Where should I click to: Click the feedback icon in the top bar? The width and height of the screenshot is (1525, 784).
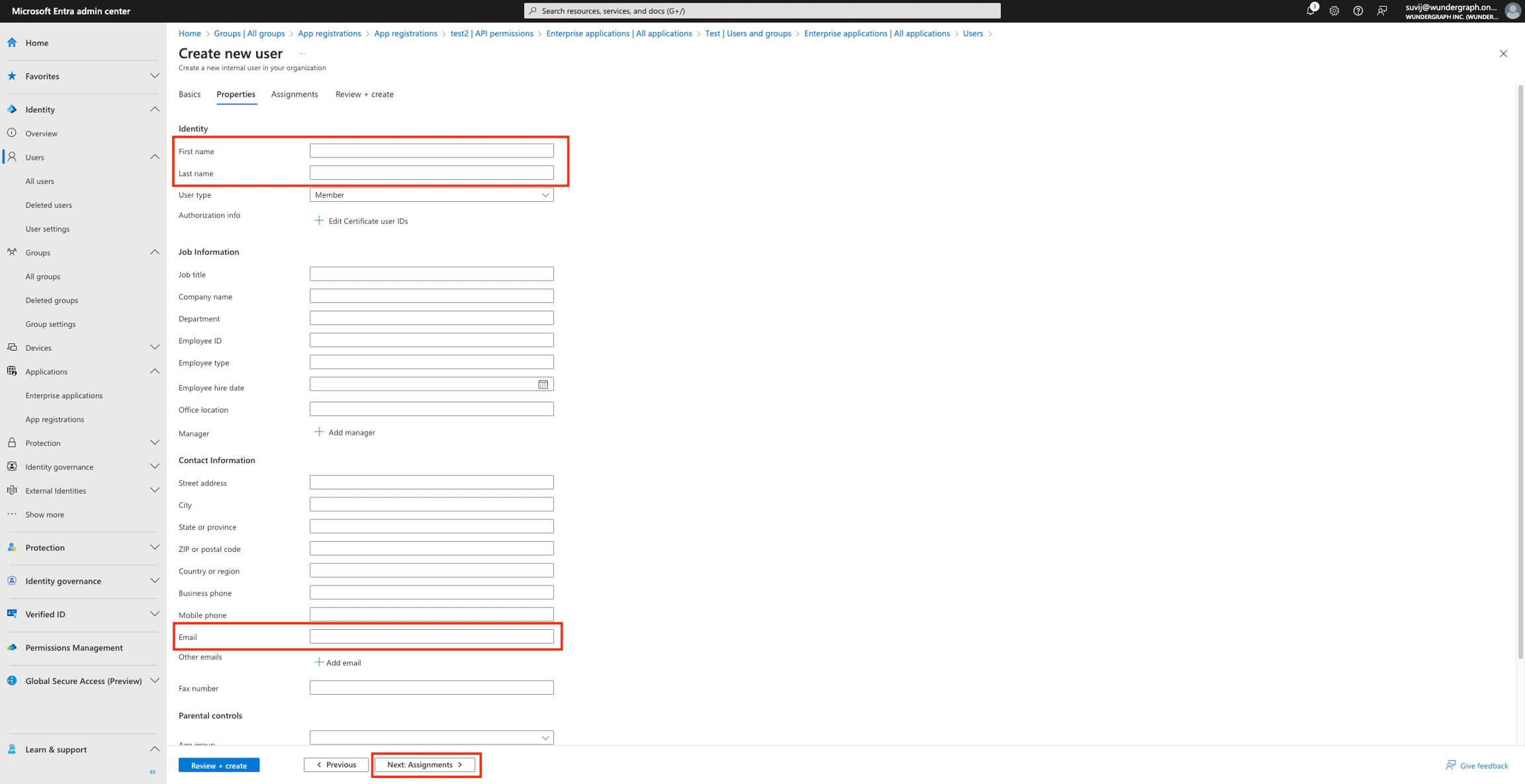point(1382,11)
